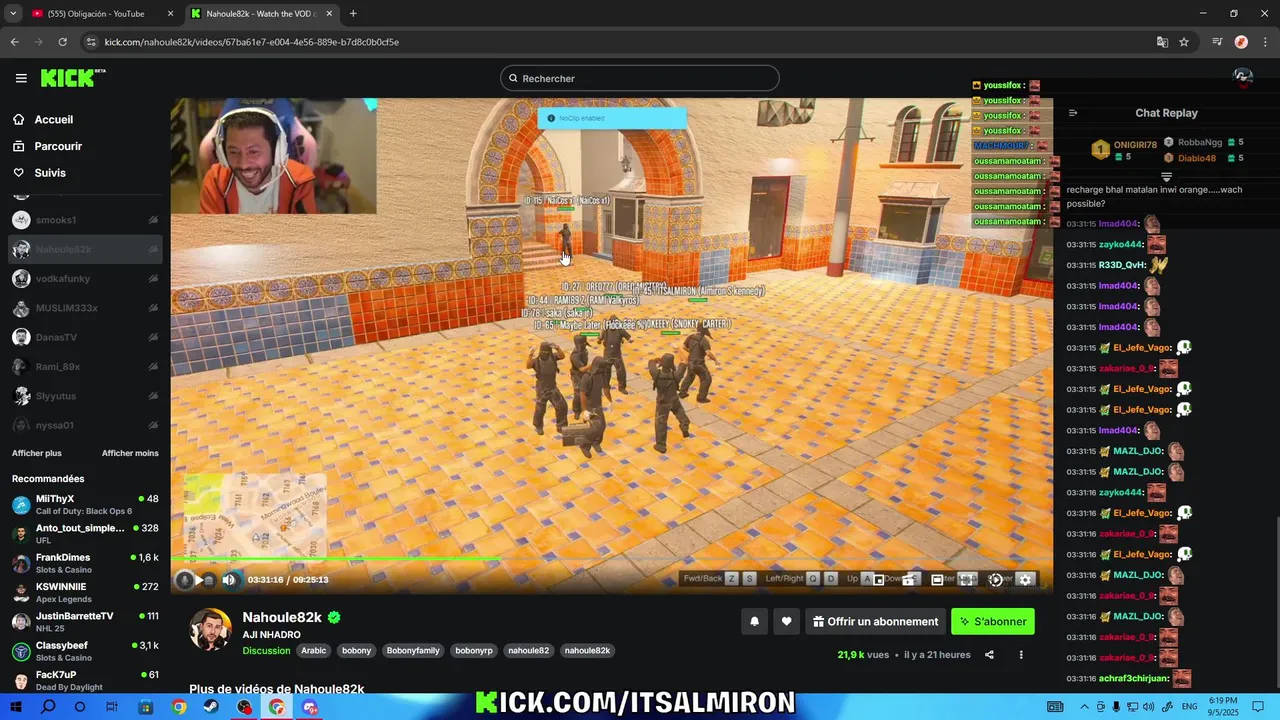Reload the current page
Image resolution: width=1280 pixels, height=720 pixels.
tap(62, 42)
